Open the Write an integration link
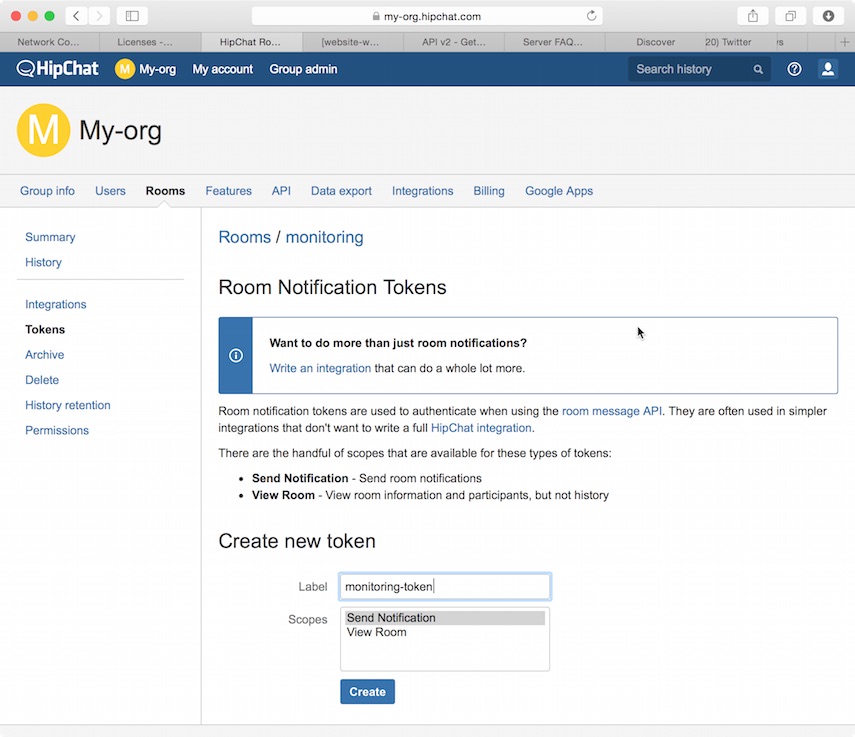 pyautogui.click(x=320, y=368)
